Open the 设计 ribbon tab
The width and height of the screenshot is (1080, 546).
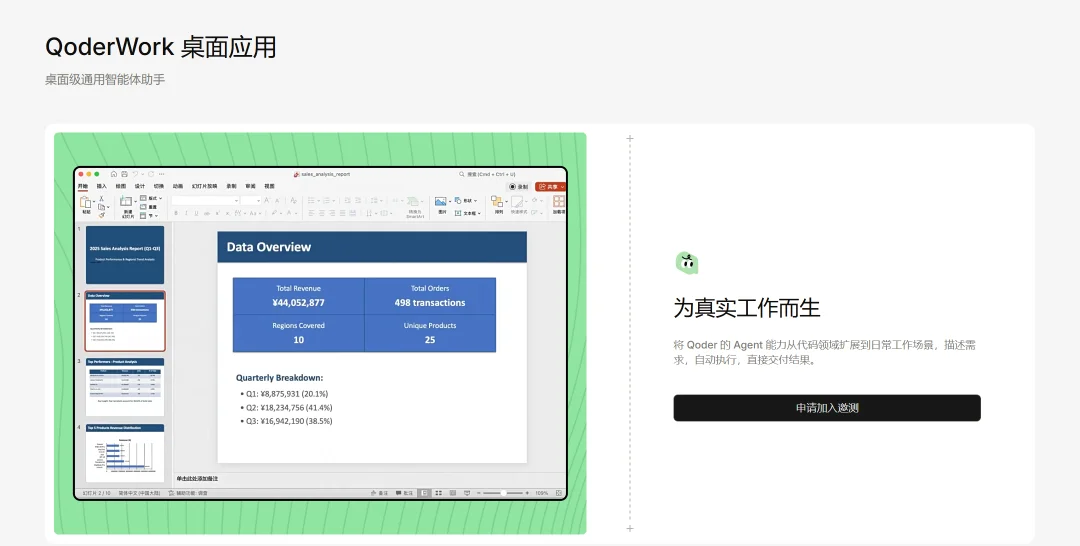click(140, 187)
